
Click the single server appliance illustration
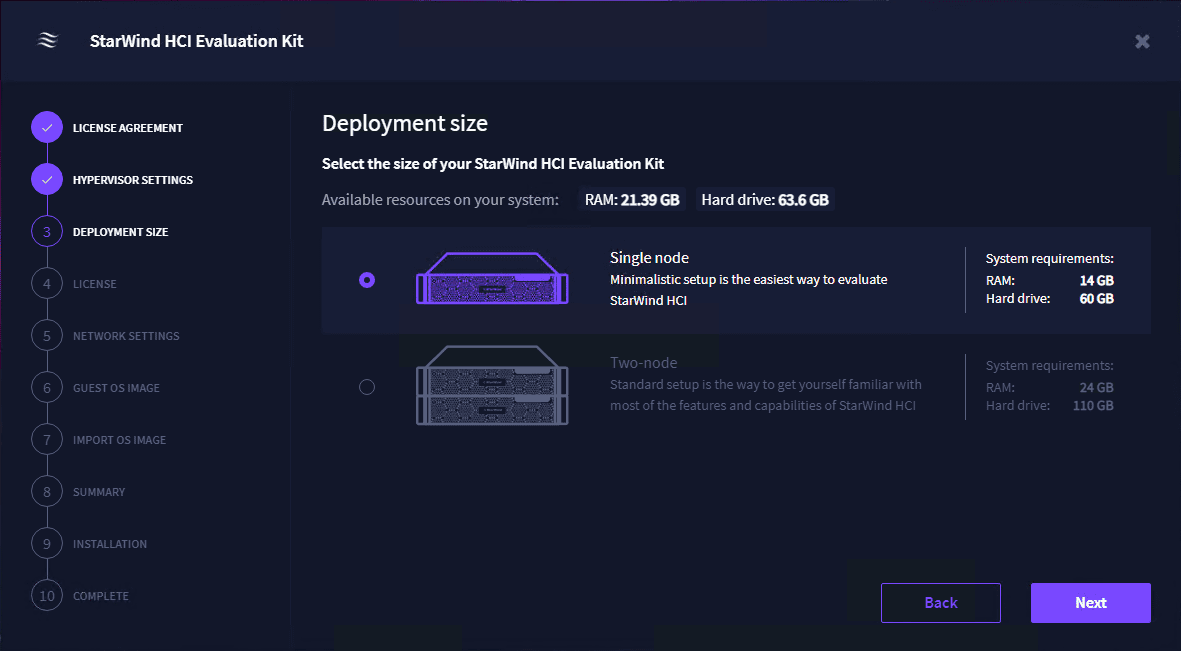pos(493,278)
